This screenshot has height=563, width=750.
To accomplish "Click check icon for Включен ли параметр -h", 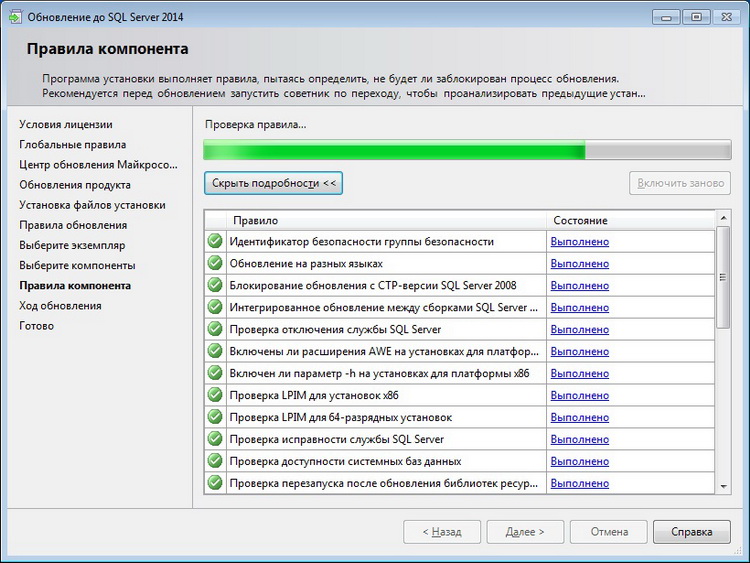I will (x=215, y=373).
